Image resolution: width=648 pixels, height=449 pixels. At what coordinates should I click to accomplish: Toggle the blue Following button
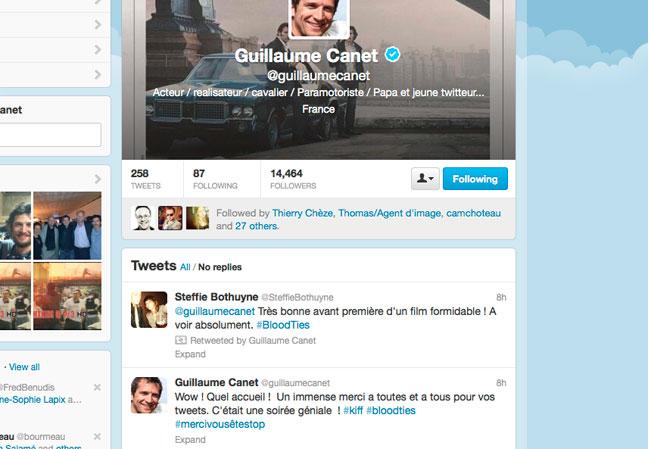(x=475, y=179)
